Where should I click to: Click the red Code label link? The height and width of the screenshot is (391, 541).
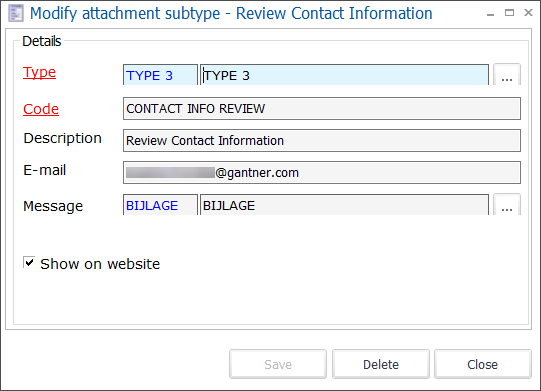(x=41, y=109)
